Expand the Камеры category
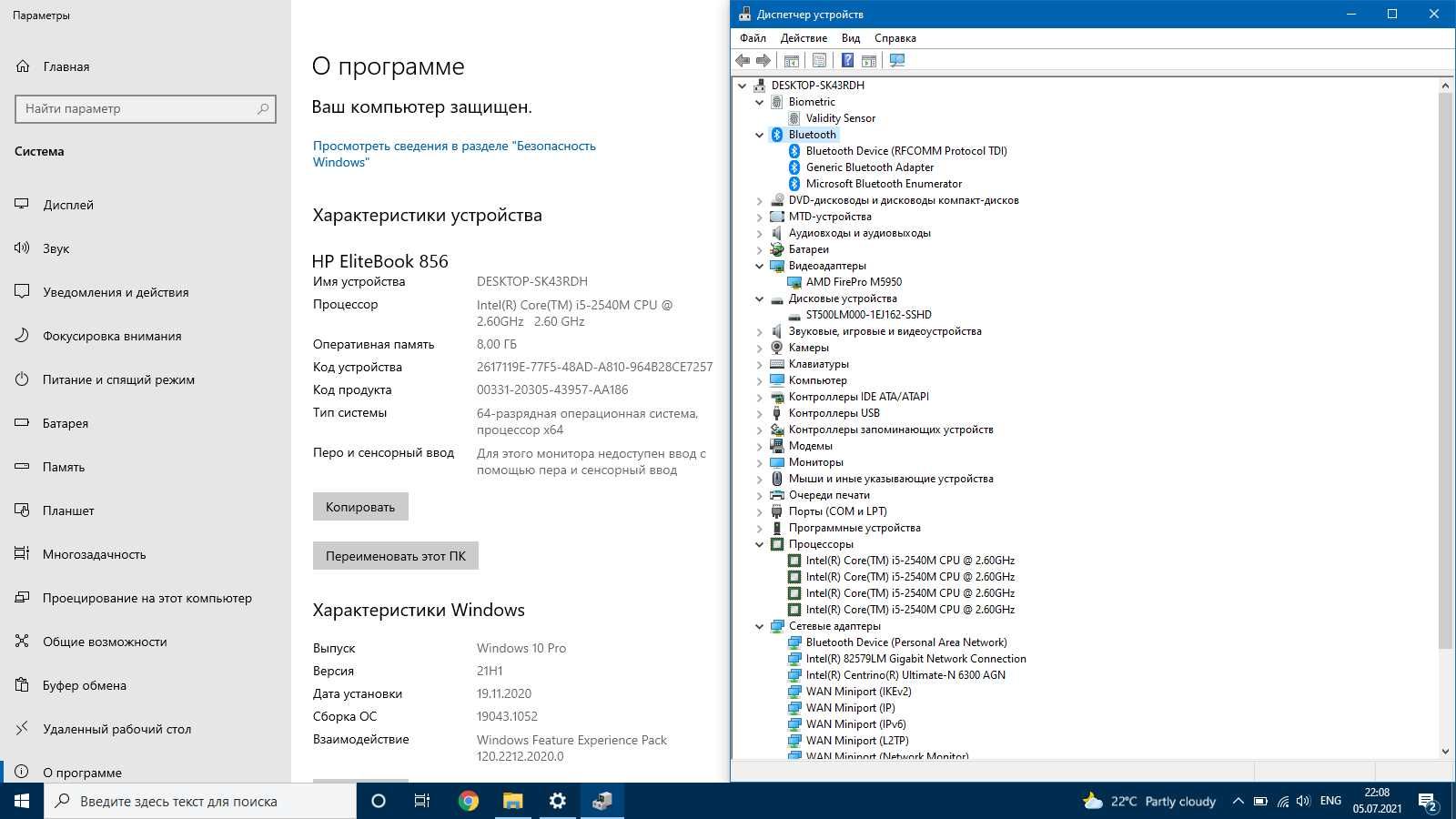1456x819 pixels. tap(760, 348)
